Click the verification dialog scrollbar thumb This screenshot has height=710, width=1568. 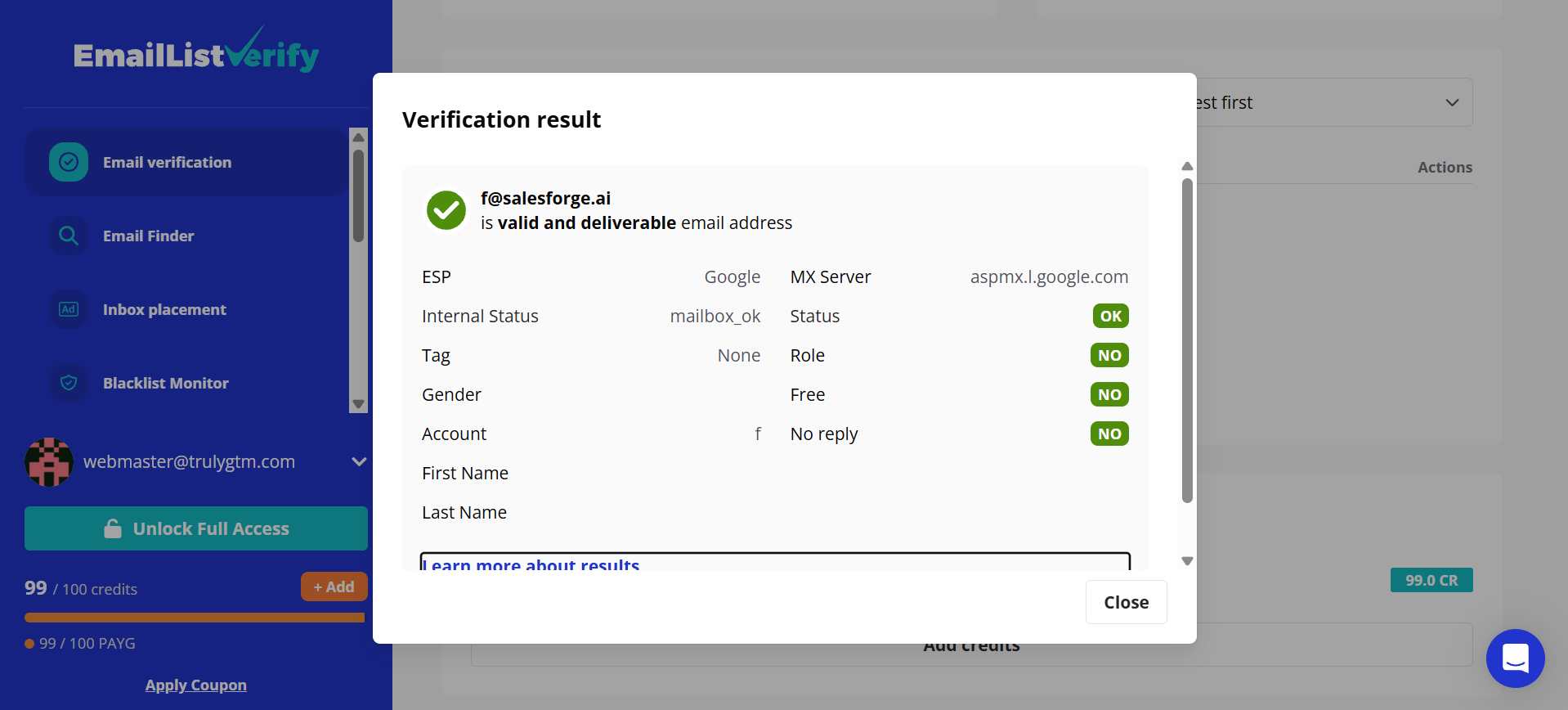pos(1188,340)
